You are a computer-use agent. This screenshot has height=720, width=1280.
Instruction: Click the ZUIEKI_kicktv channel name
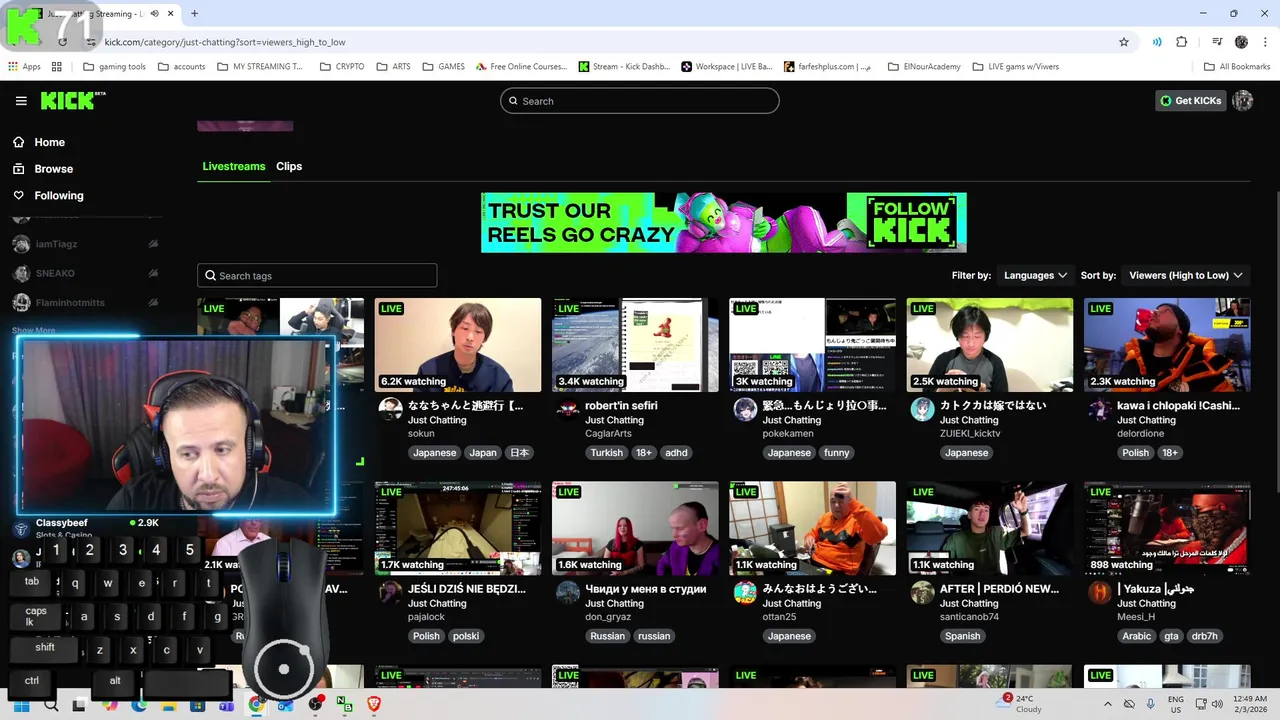point(969,434)
